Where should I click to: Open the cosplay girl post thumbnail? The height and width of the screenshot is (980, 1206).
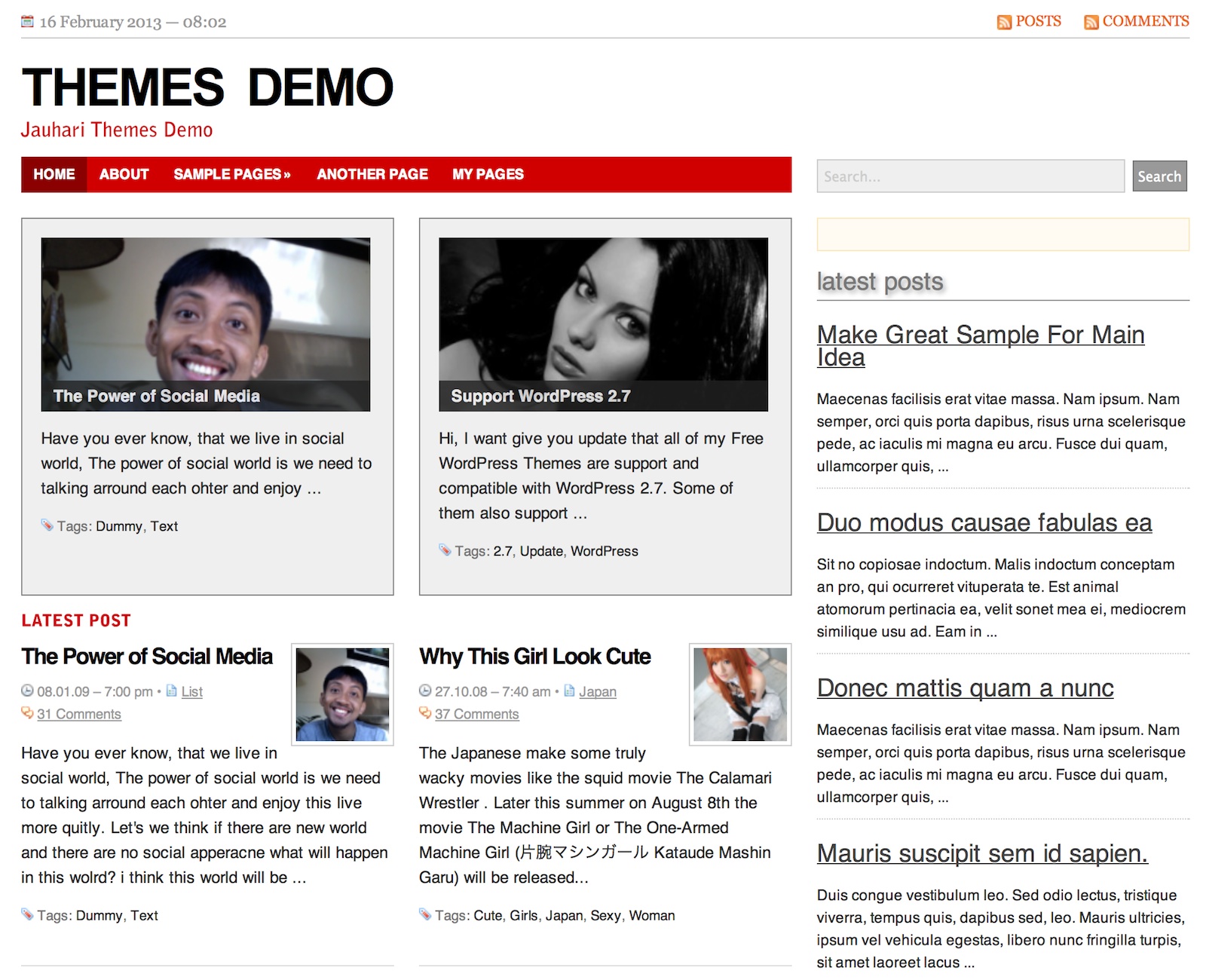coord(739,694)
